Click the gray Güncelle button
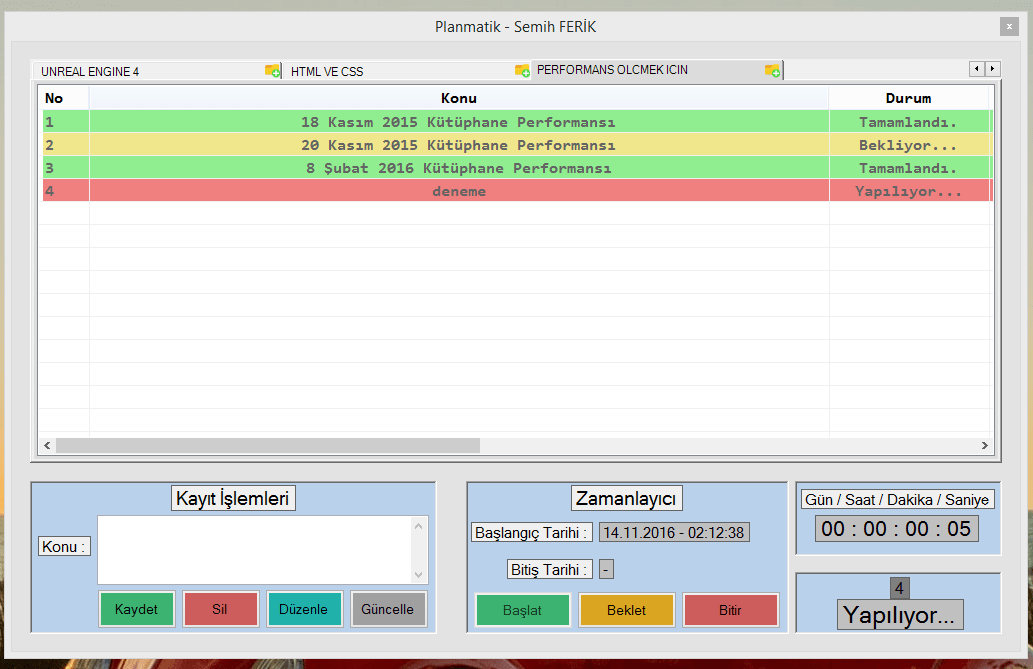Viewport: 1033px width, 669px height. click(x=389, y=610)
